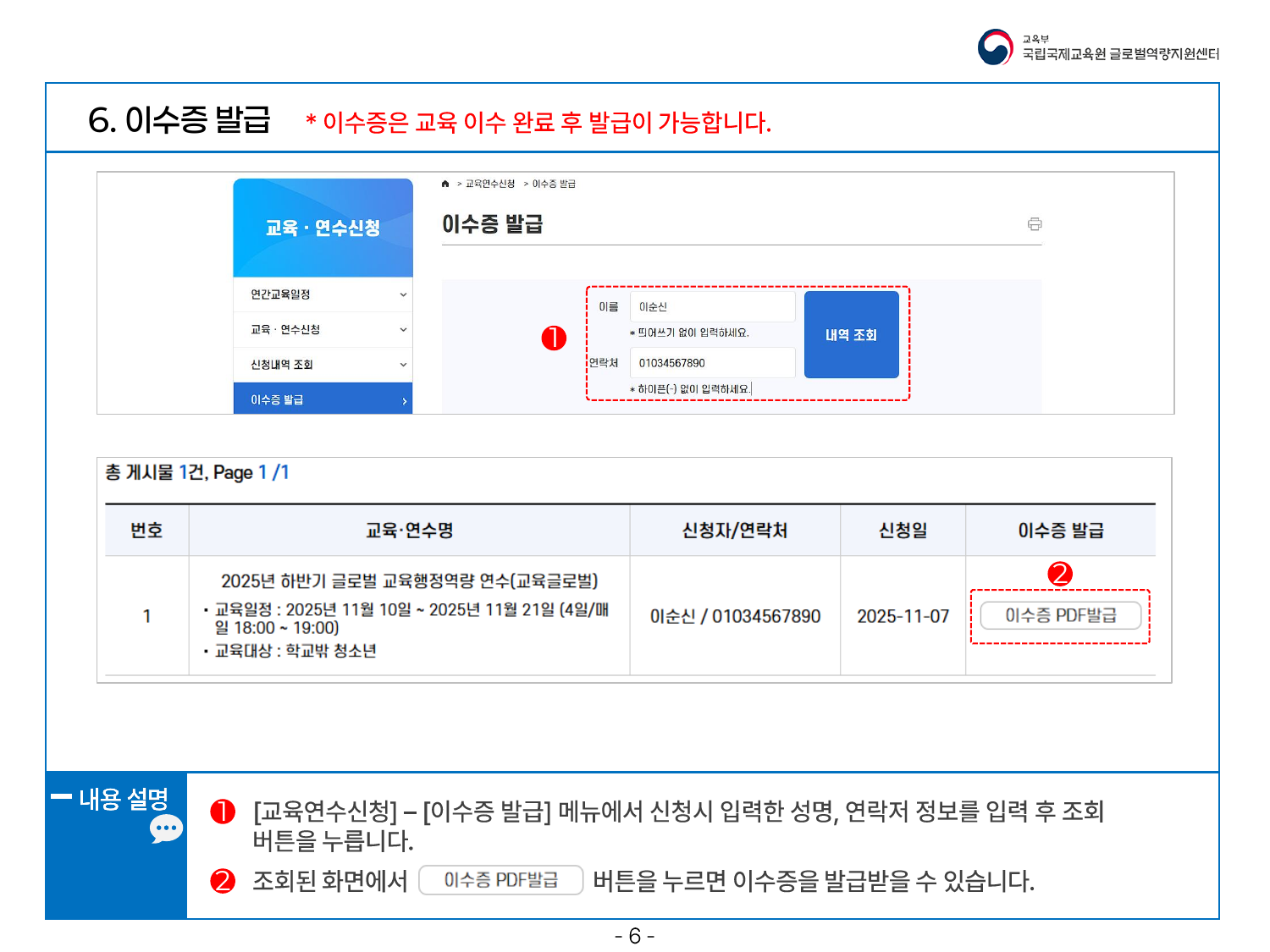Image resolution: width=1270 pixels, height=952 pixels.
Task: Click the blue 교육·연수신청 sidebar header banner
Action: tap(323, 228)
